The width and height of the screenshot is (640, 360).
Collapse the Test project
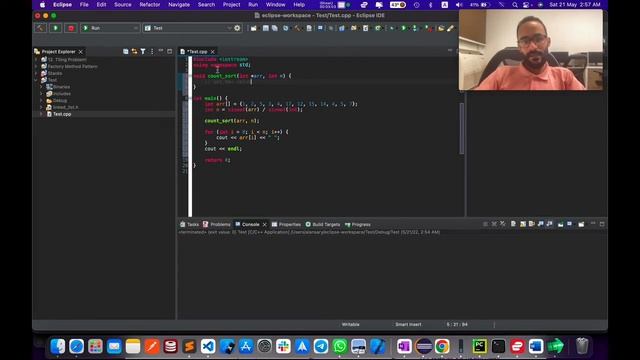(x=36, y=80)
